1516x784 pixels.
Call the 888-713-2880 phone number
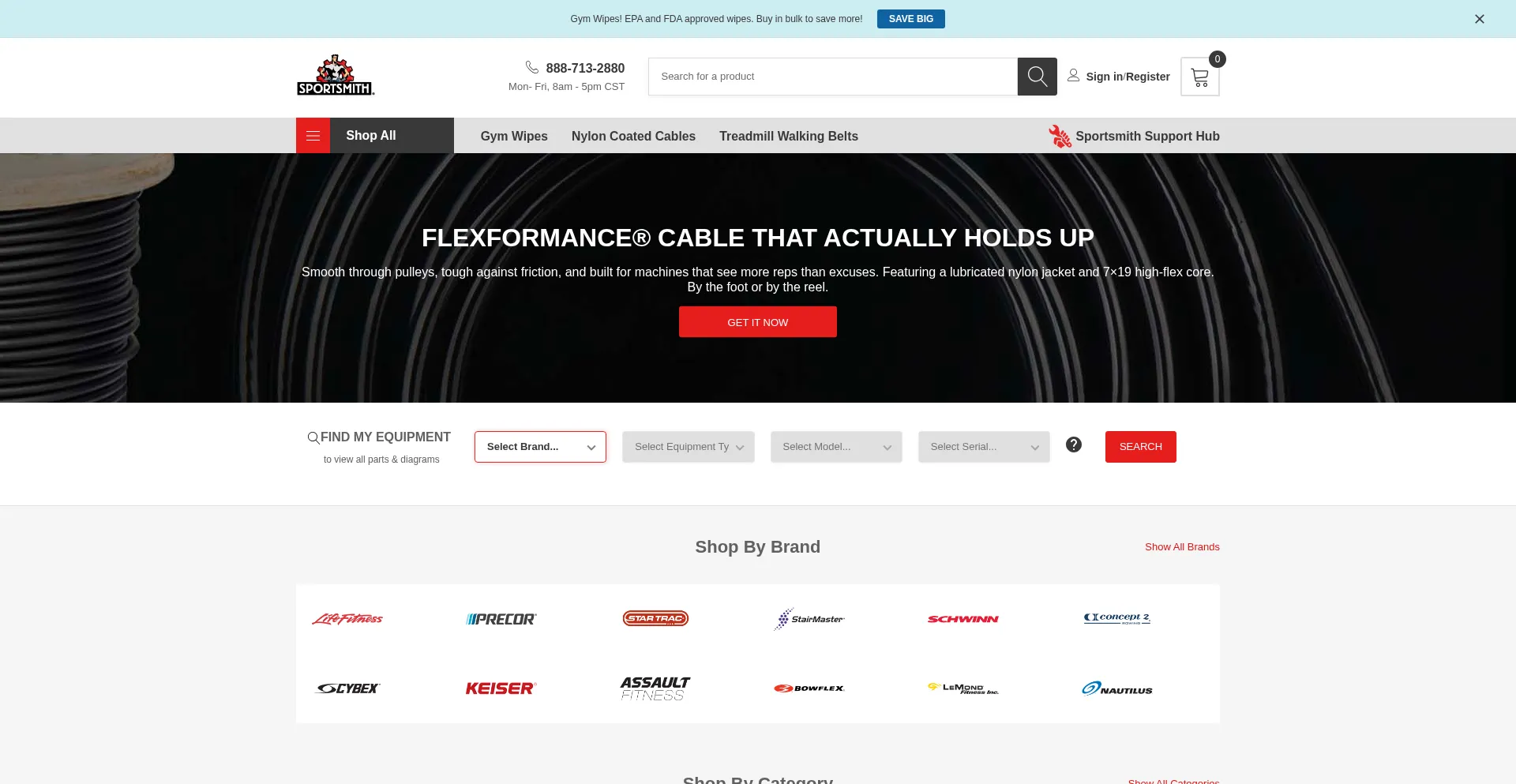coord(585,68)
